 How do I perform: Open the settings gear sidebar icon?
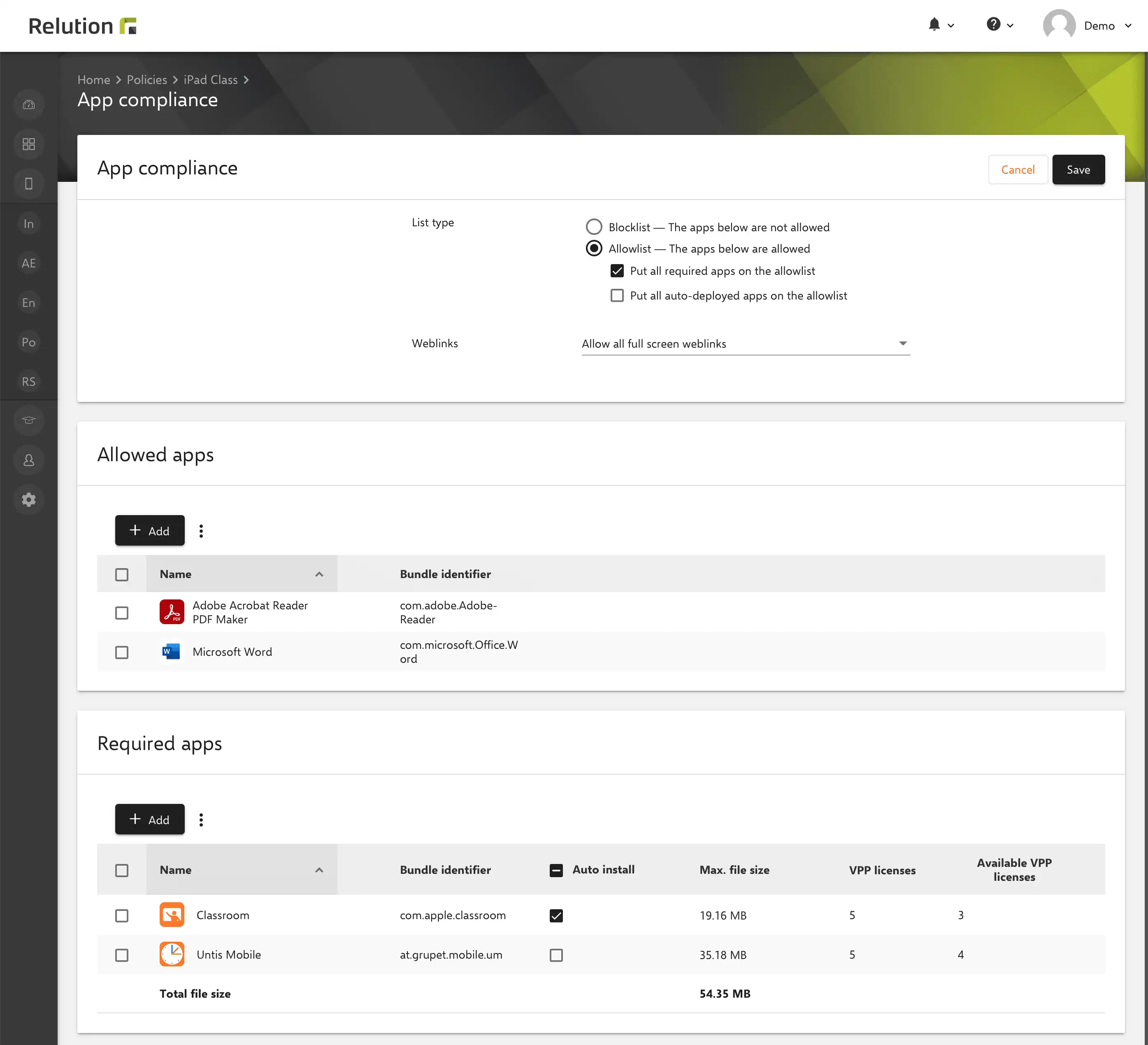click(28, 499)
